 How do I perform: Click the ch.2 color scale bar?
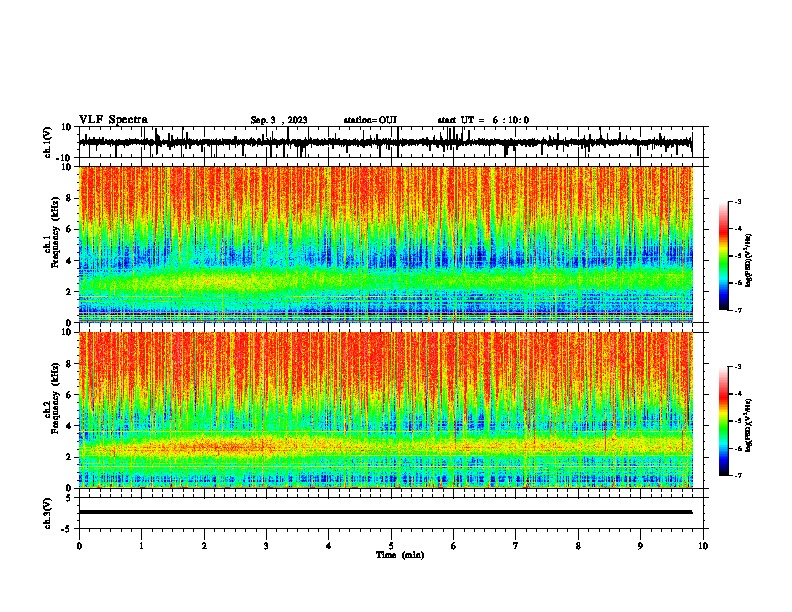coord(724,421)
